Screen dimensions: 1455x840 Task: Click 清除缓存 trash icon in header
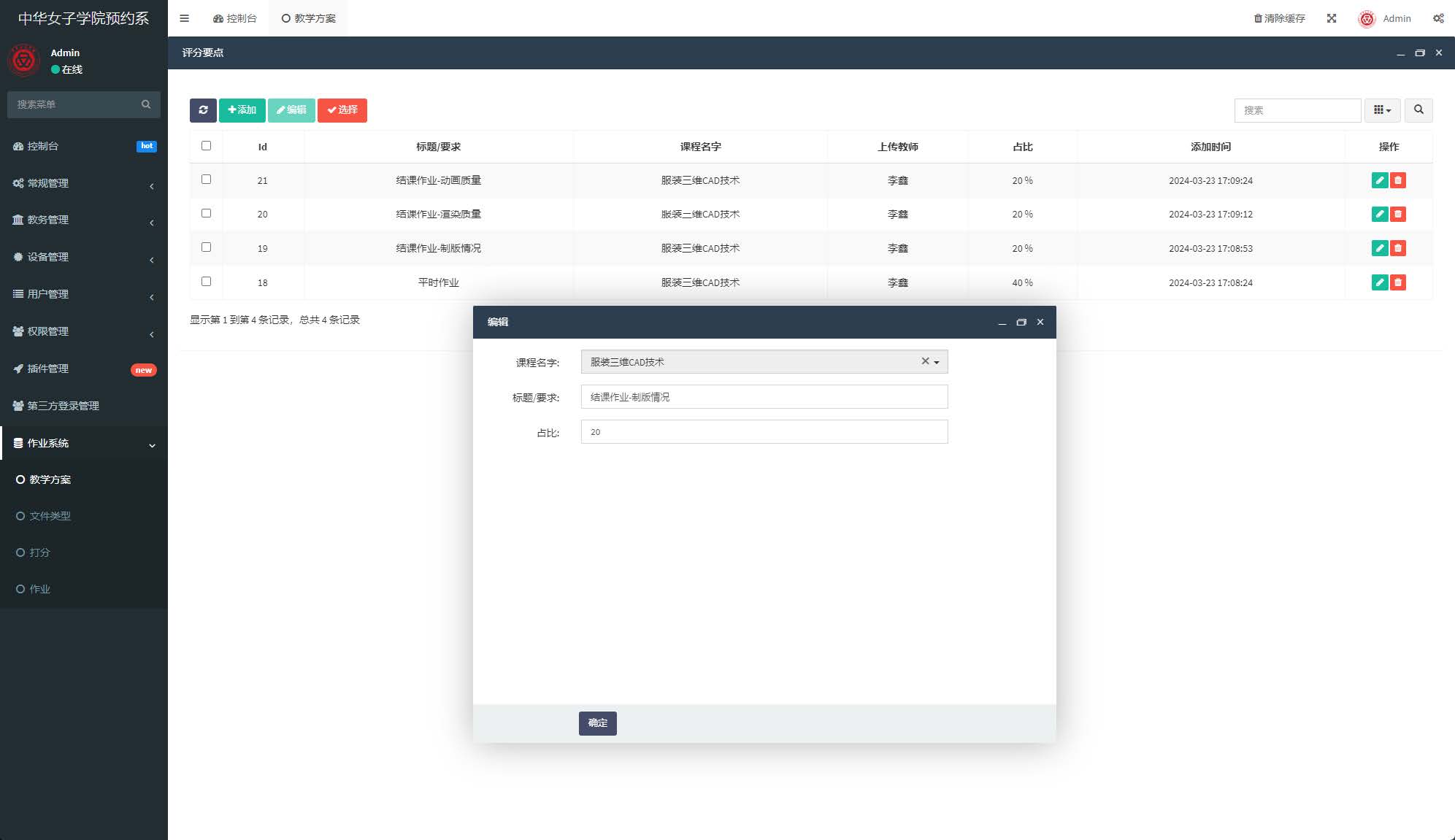click(x=1258, y=18)
